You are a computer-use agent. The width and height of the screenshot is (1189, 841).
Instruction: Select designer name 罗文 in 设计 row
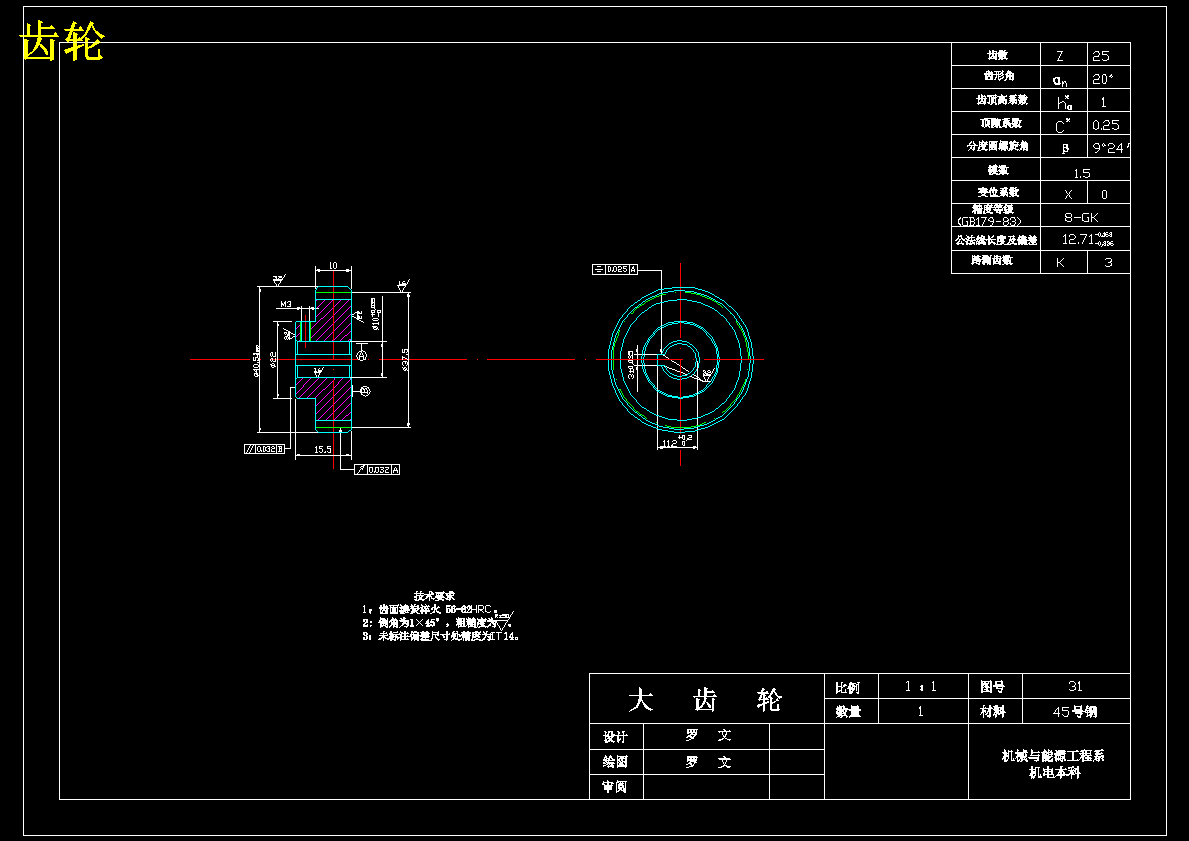tap(708, 735)
